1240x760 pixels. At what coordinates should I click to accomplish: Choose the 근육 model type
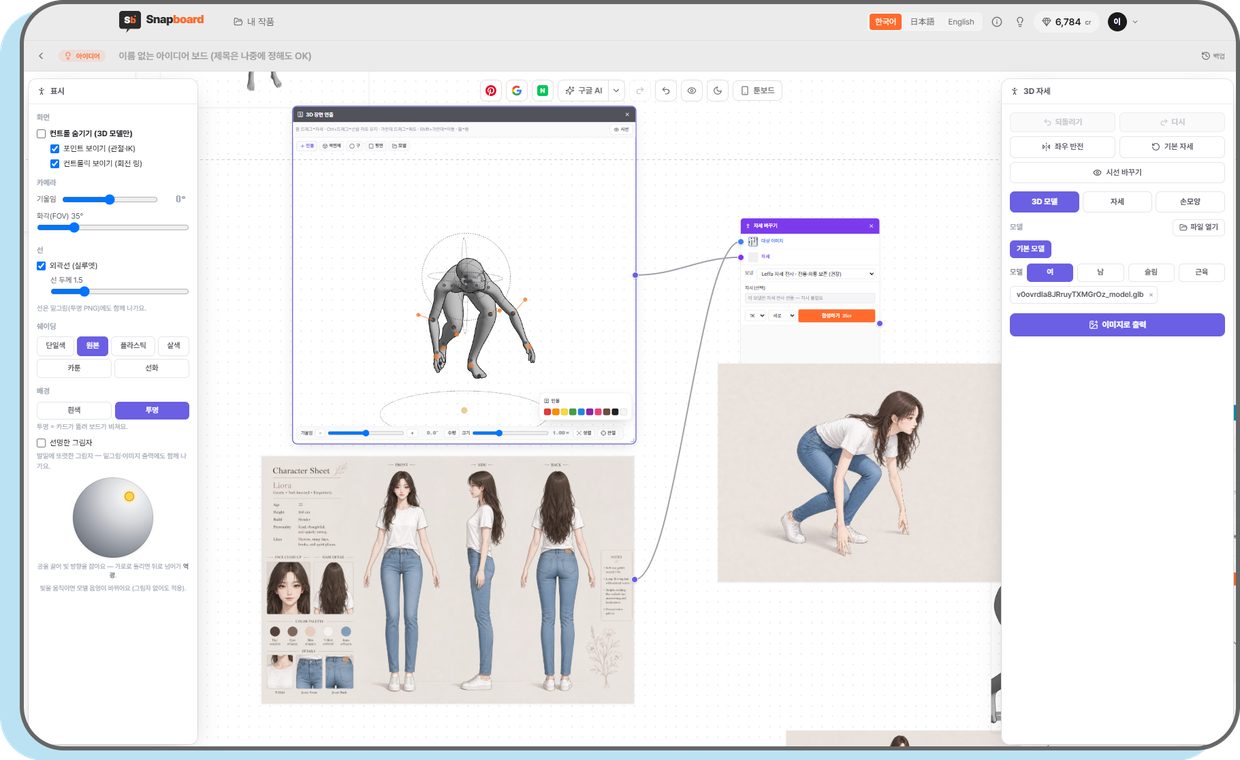click(x=1201, y=272)
